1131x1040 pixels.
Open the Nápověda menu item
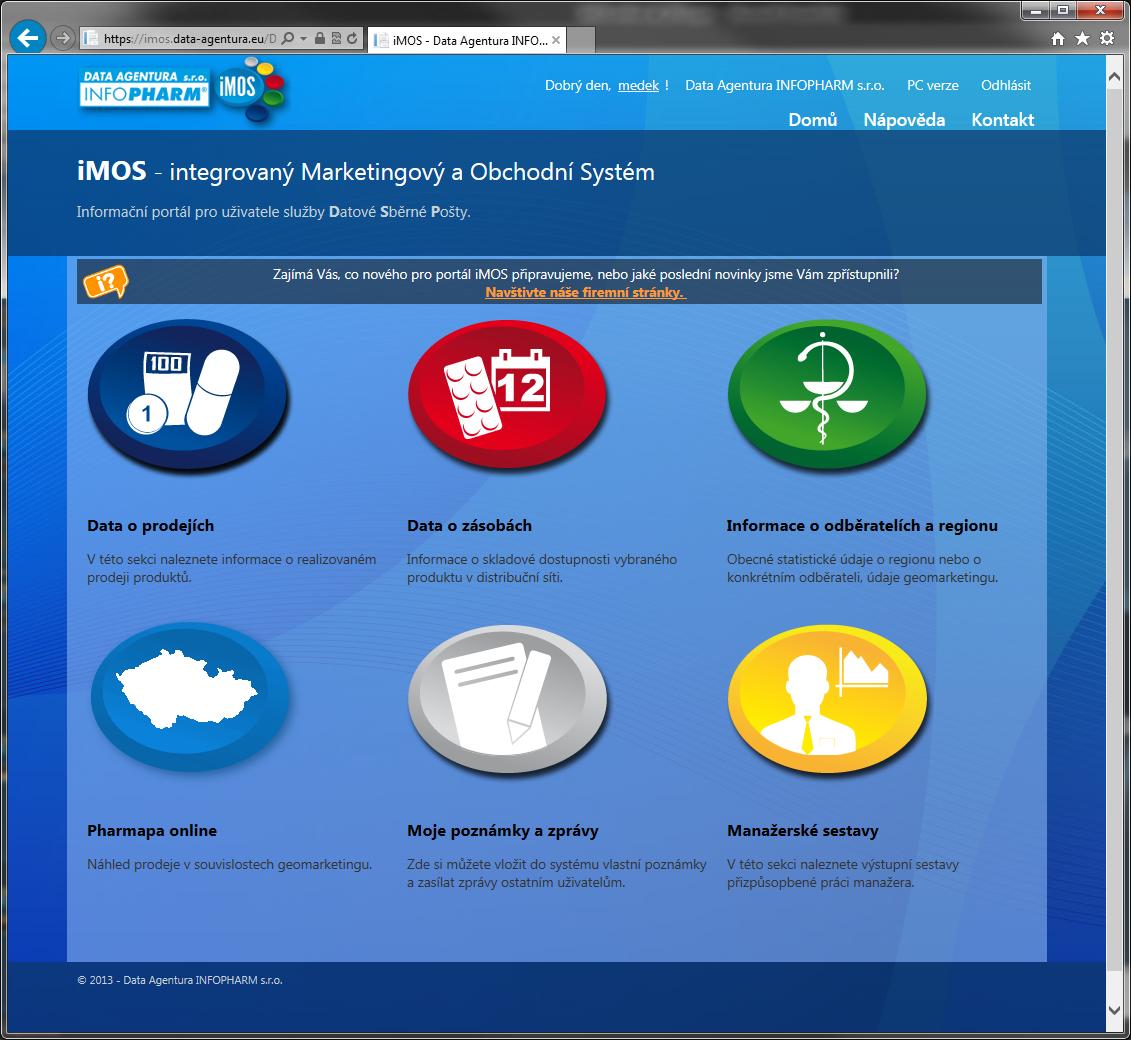[905, 120]
